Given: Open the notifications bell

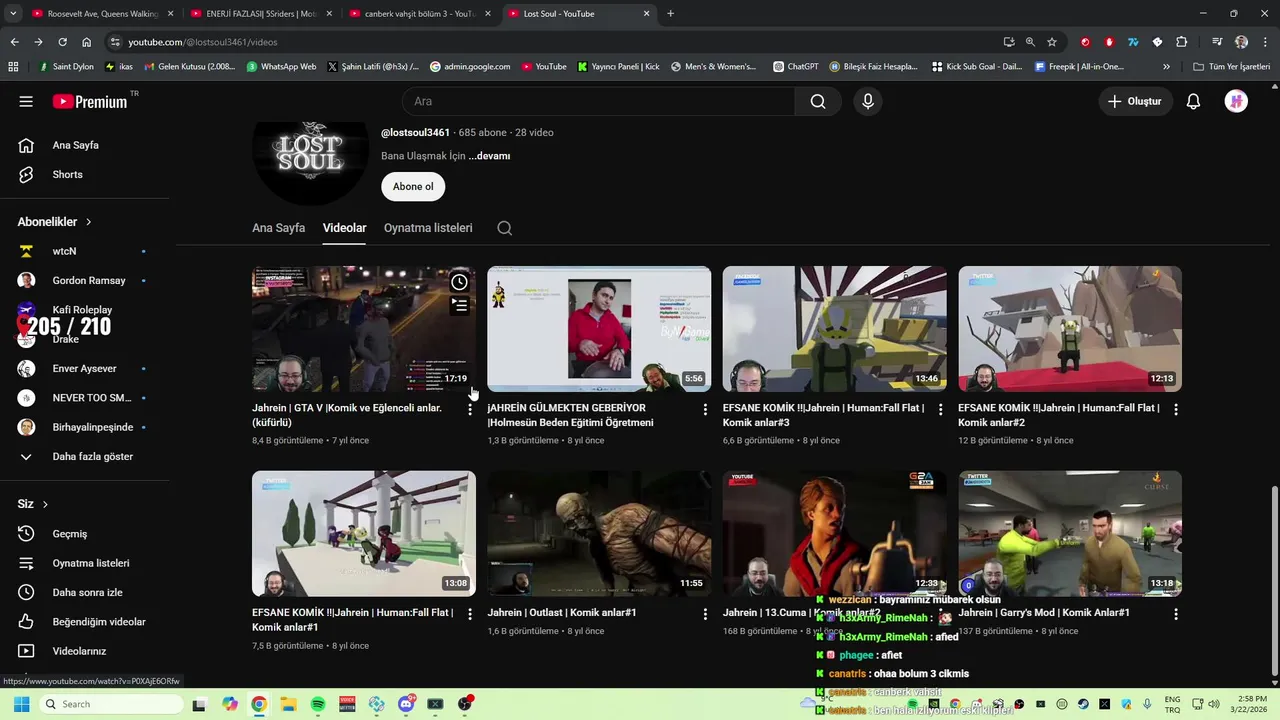Looking at the screenshot, I should [1193, 101].
